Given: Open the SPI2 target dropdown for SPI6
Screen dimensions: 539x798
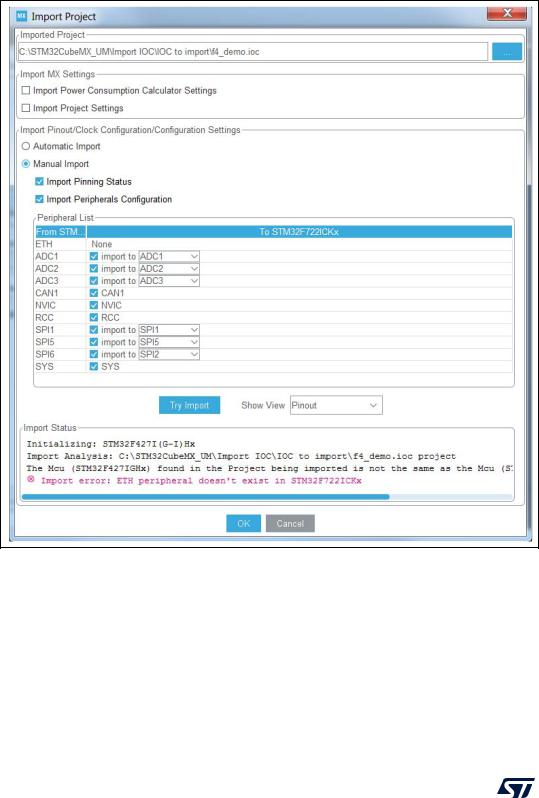Looking at the screenshot, I should [x=169, y=354].
